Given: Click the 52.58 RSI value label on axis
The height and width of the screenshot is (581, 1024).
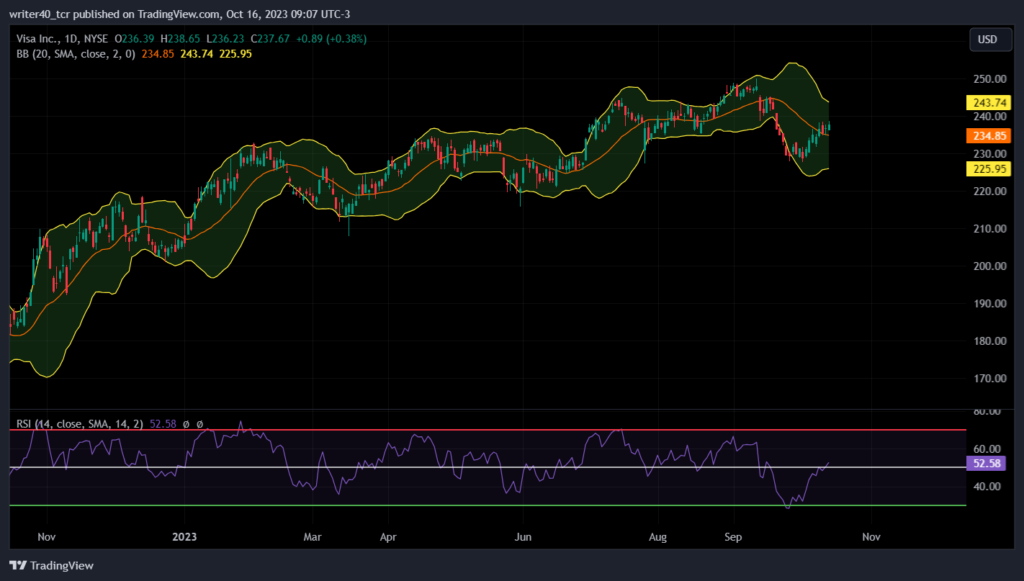Looking at the screenshot, I should tap(986, 463).
